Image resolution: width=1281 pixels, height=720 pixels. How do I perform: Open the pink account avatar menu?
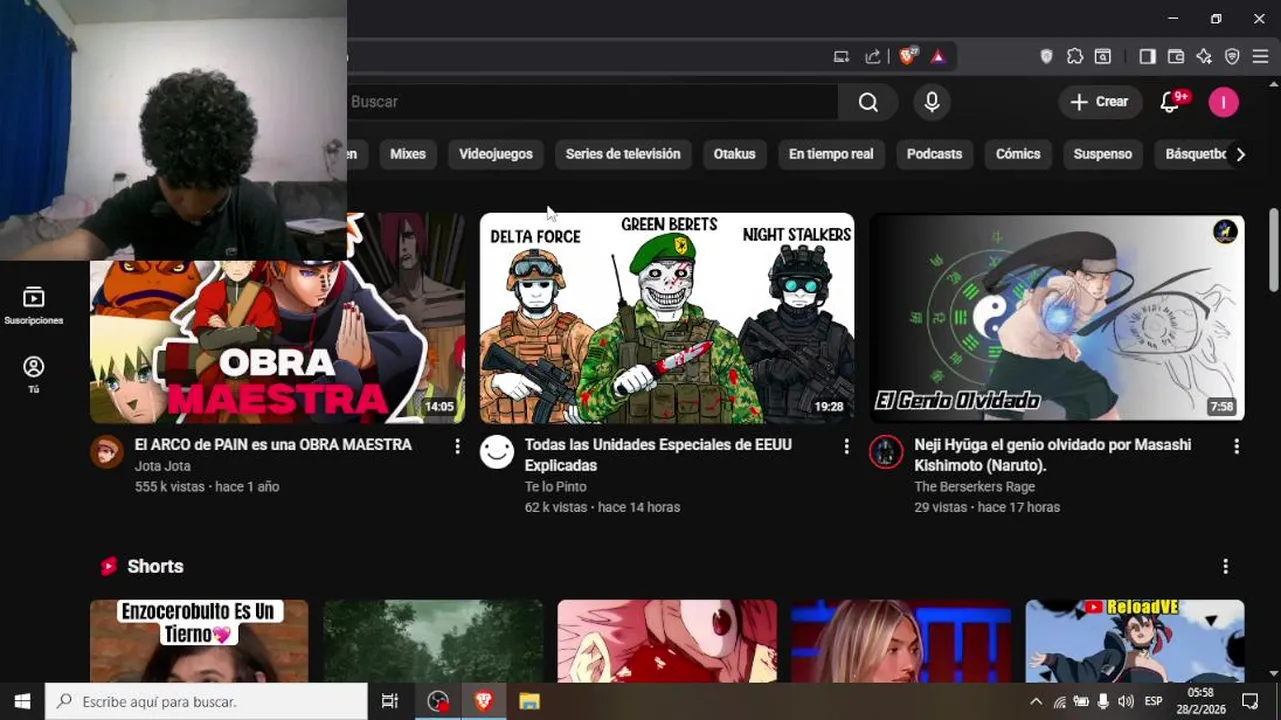coord(1223,102)
